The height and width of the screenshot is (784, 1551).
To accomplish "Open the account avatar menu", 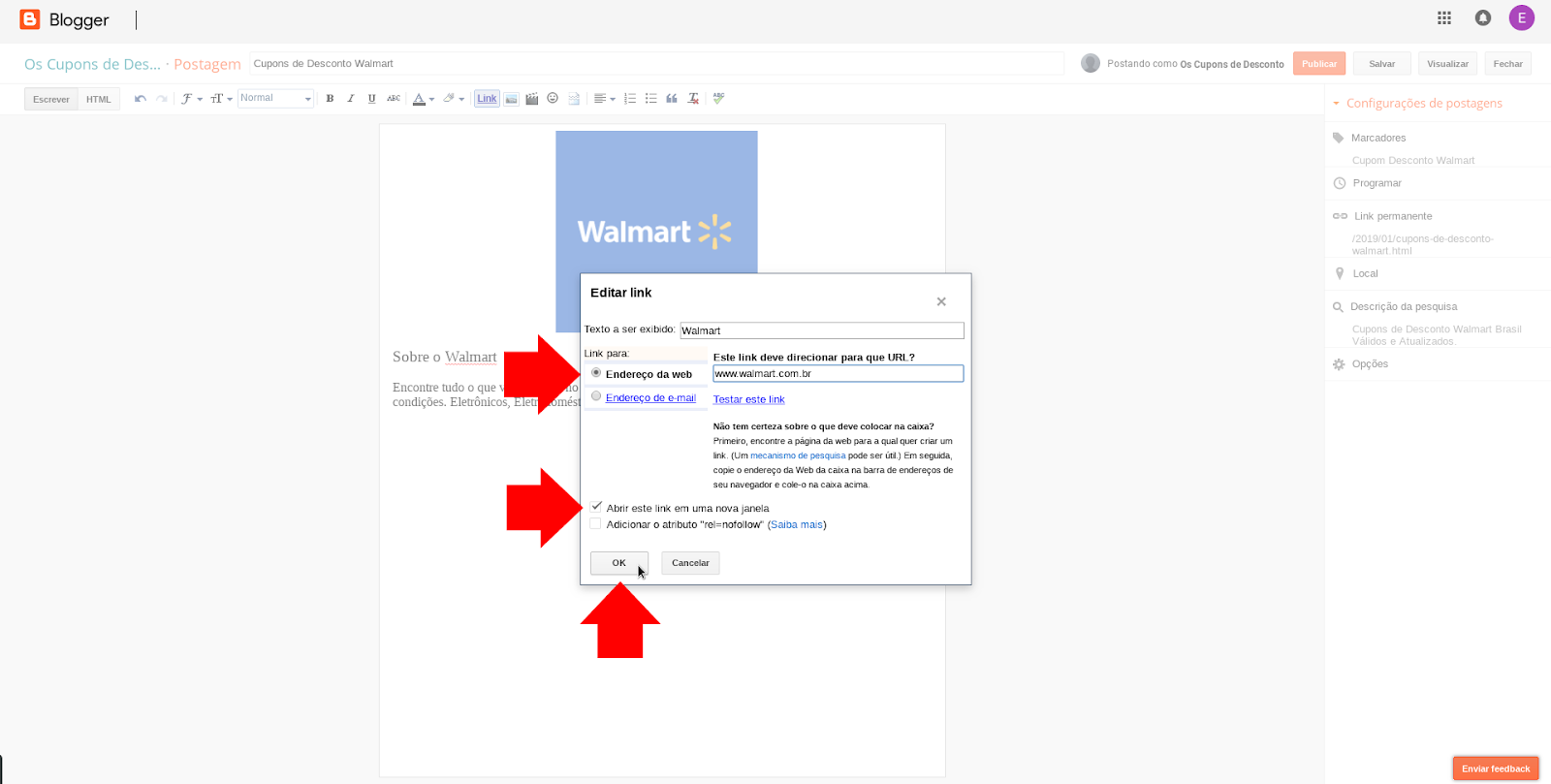I will [x=1522, y=17].
